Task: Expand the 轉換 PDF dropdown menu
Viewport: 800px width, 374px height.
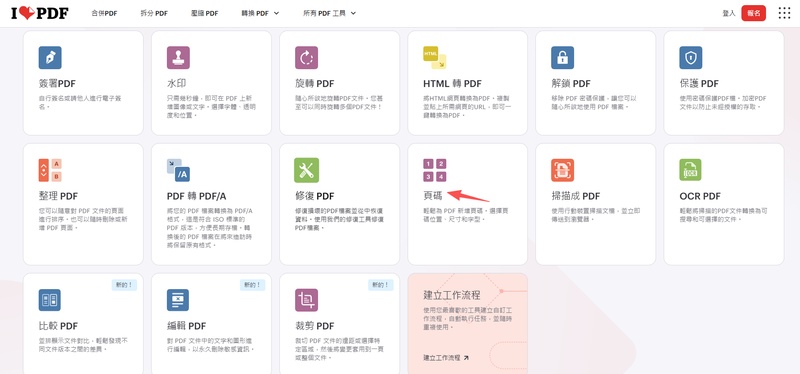Action: (x=261, y=13)
